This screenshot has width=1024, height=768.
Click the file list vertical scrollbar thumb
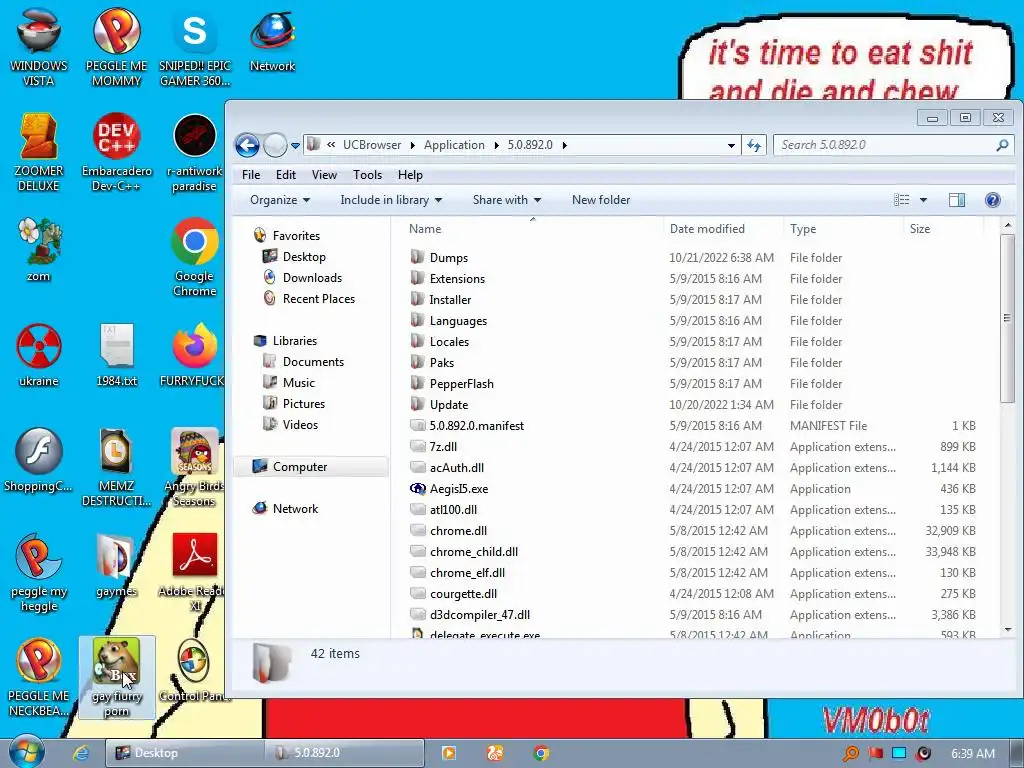(1007, 318)
